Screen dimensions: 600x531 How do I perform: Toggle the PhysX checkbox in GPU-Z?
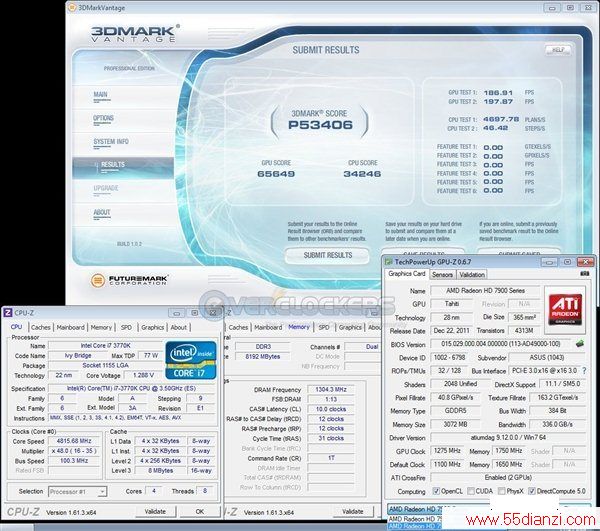click(502, 491)
